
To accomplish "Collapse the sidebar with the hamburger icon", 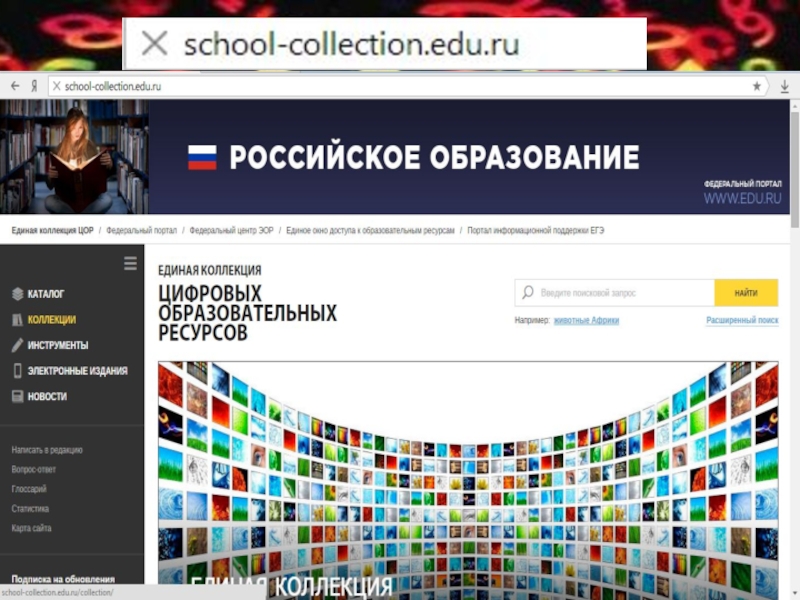I will pyautogui.click(x=130, y=263).
